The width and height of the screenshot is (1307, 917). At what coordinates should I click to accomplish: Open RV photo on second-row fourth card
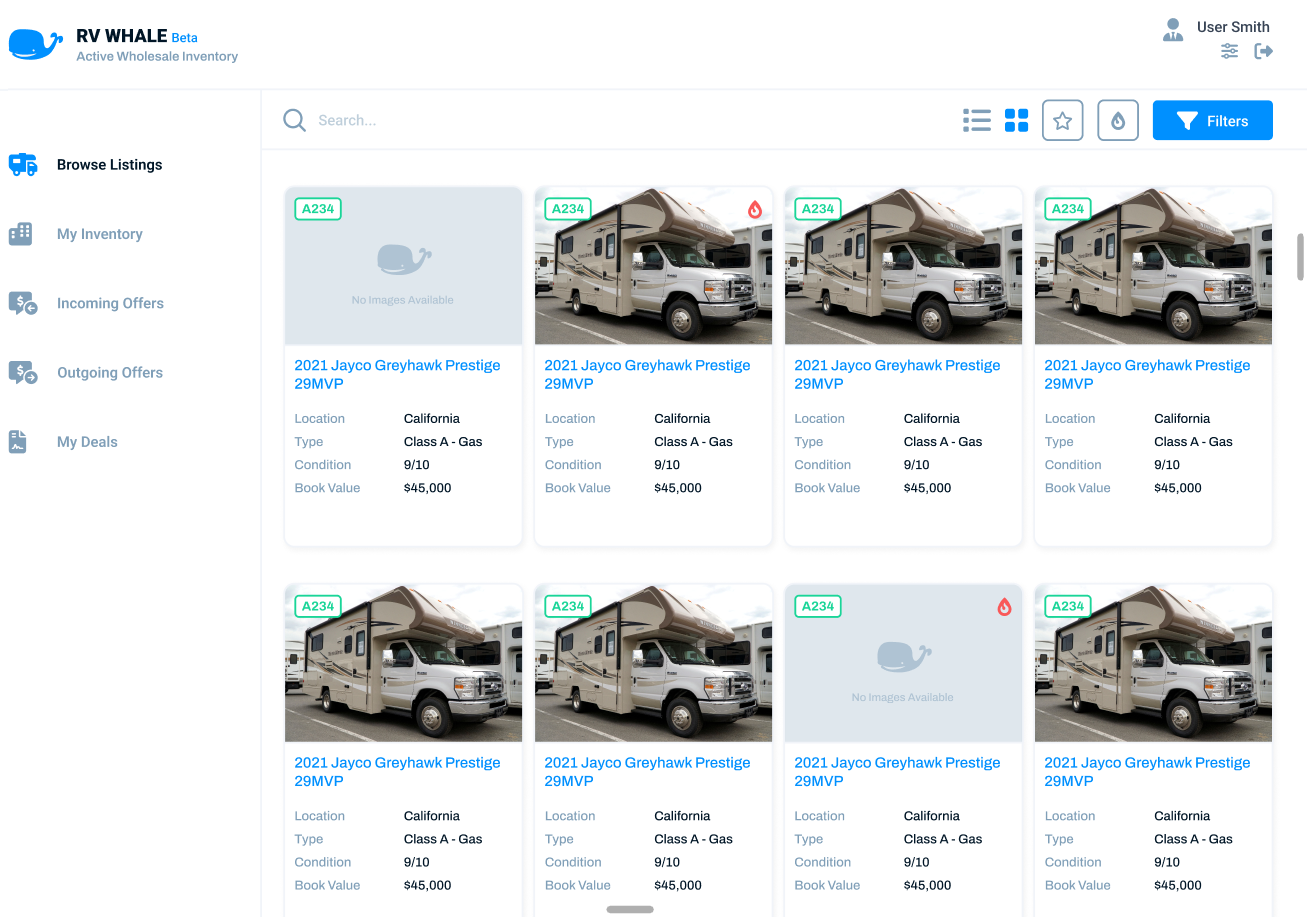coord(1154,663)
